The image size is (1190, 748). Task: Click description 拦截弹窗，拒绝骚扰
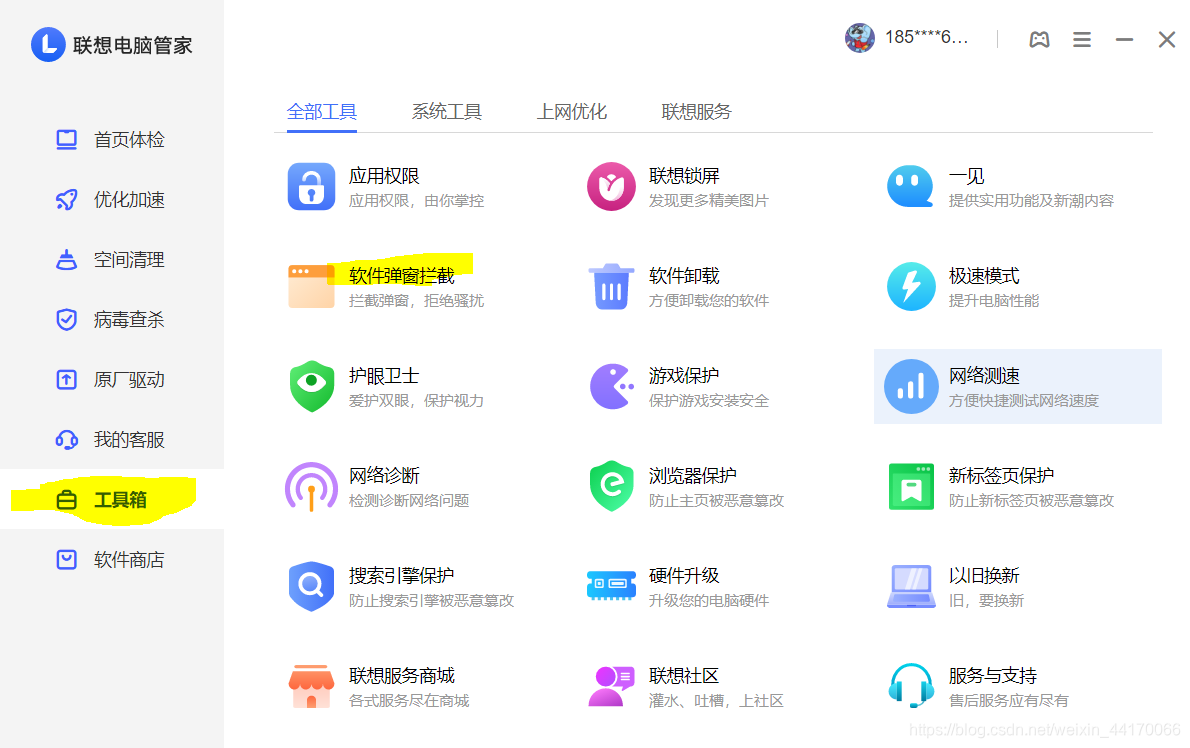point(417,300)
